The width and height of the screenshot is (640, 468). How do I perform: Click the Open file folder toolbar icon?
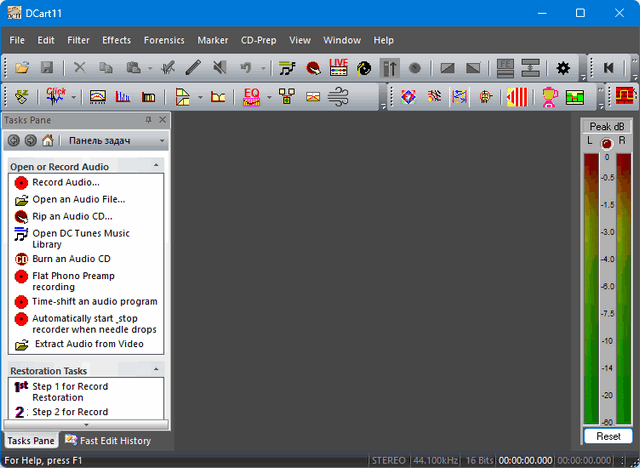pos(22,68)
